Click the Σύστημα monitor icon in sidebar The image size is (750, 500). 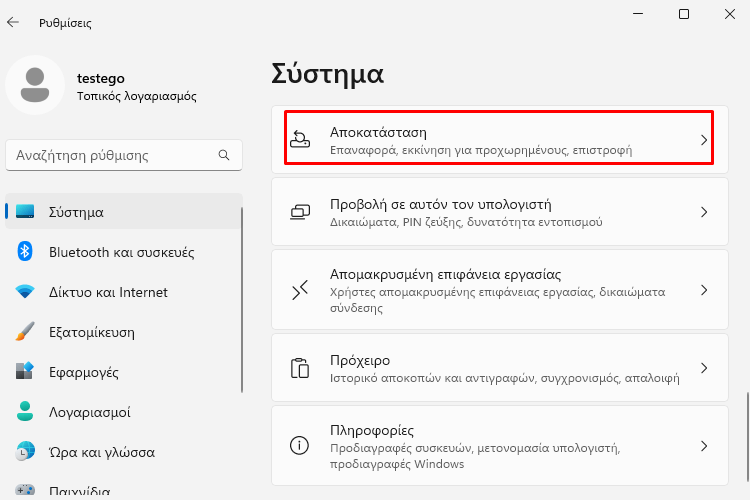25,211
